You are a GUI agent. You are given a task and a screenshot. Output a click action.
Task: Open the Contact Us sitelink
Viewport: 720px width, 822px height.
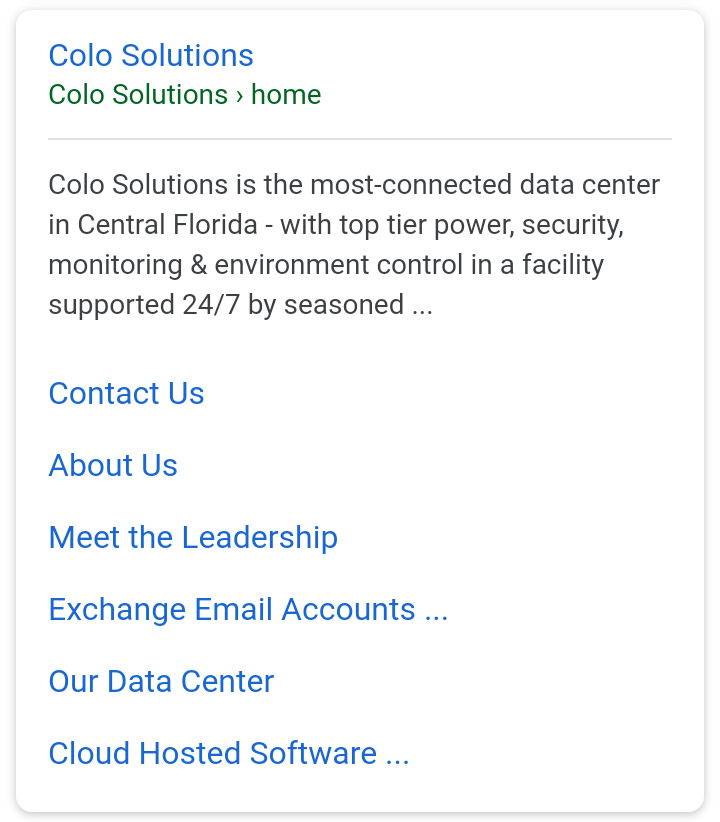click(126, 393)
